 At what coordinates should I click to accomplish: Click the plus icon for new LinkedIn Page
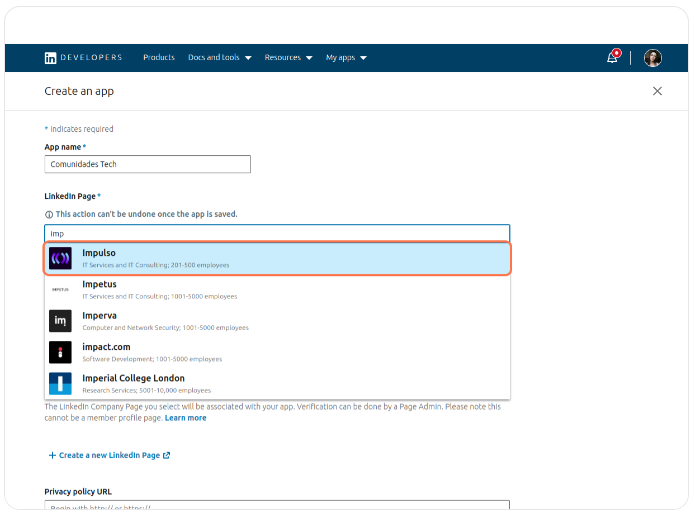[x=52, y=455]
